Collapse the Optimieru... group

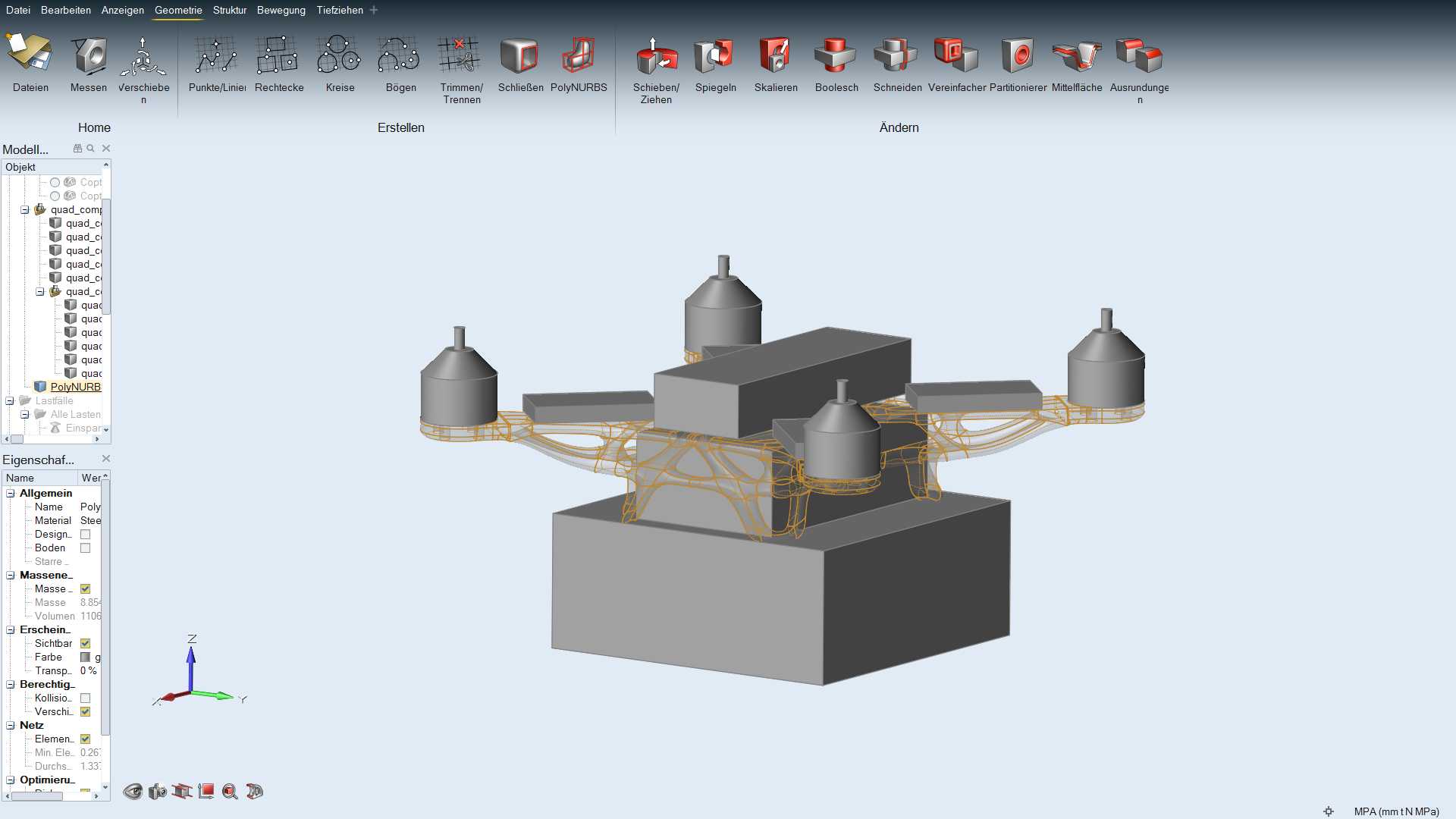pos(11,780)
